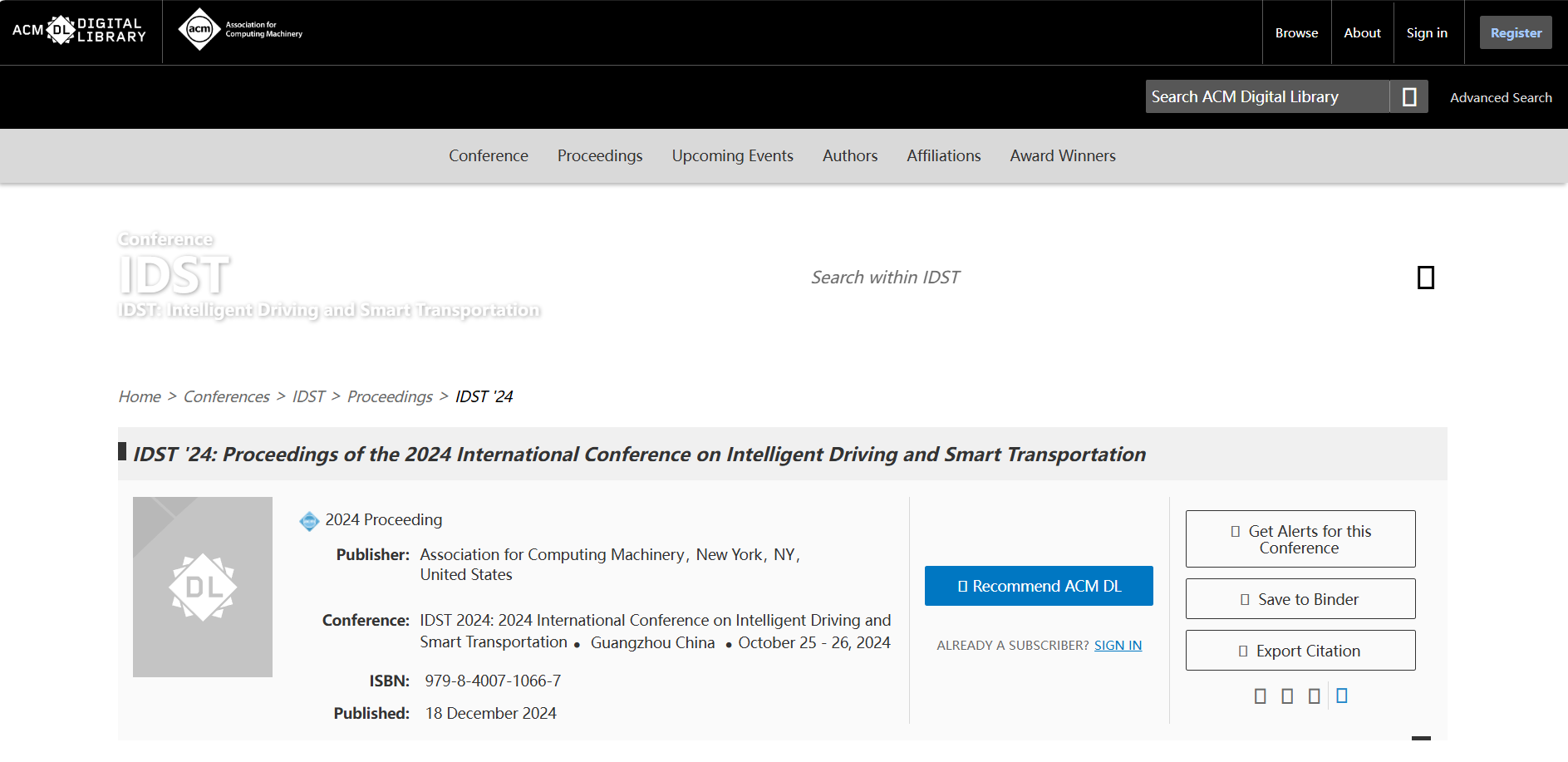Select the 2024 Proceeding label

[384, 520]
